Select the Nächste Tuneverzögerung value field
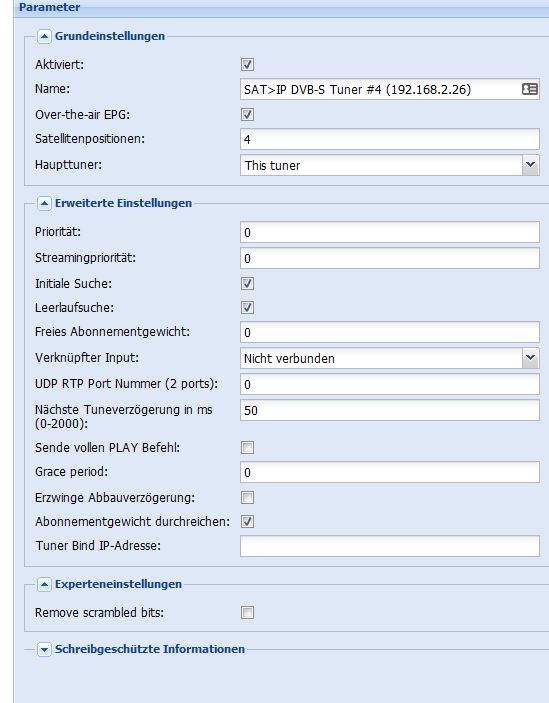This screenshot has height=703, width=549. [390, 410]
